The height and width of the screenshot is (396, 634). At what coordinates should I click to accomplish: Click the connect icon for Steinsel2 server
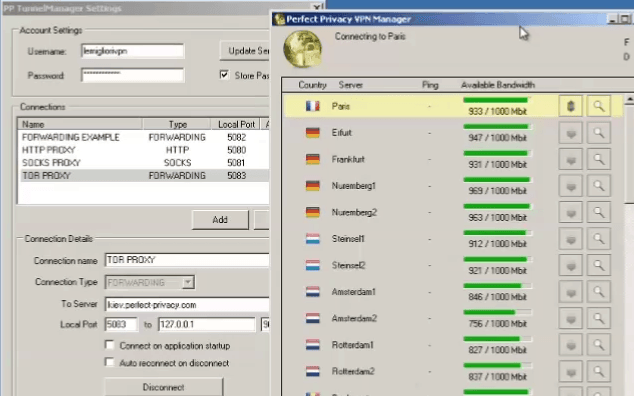(x=571, y=266)
